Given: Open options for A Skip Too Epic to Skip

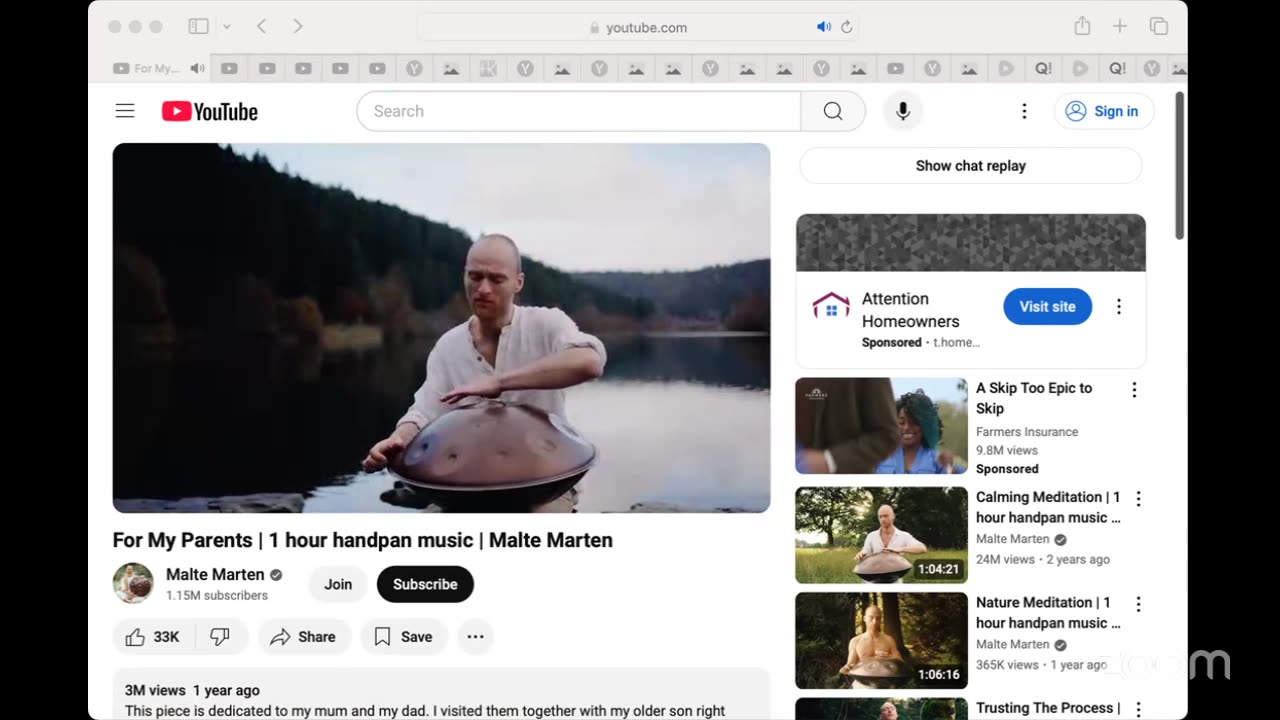Looking at the screenshot, I should pyautogui.click(x=1134, y=390).
